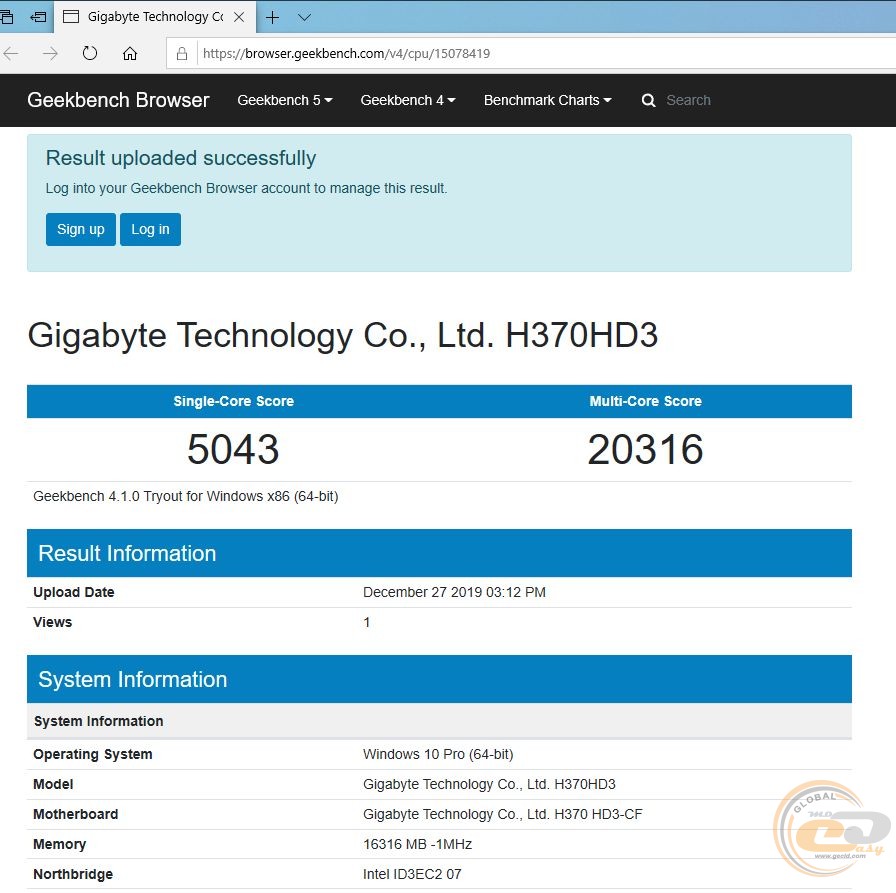This screenshot has width=896, height=893.
Task: Go to the browser home page
Action: click(130, 54)
